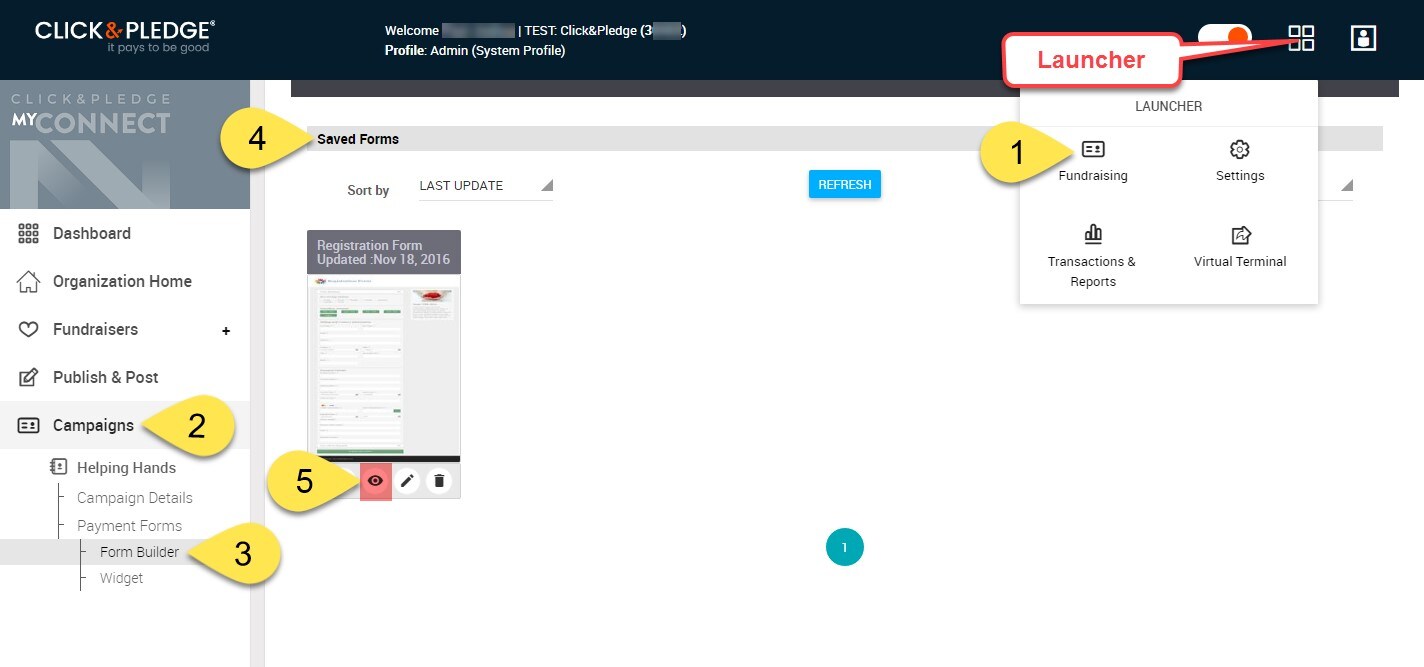Toggle the orange switch in the header
The width and height of the screenshot is (1424, 667).
click(x=1225, y=38)
